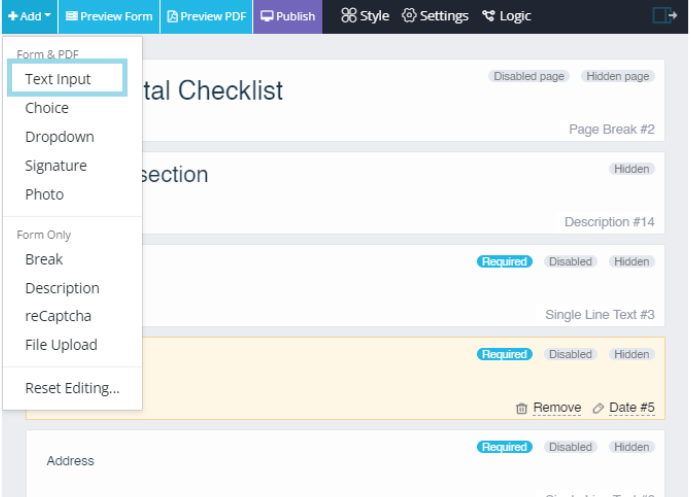
Task: Open the Style settings
Action: tap(365, 16)
